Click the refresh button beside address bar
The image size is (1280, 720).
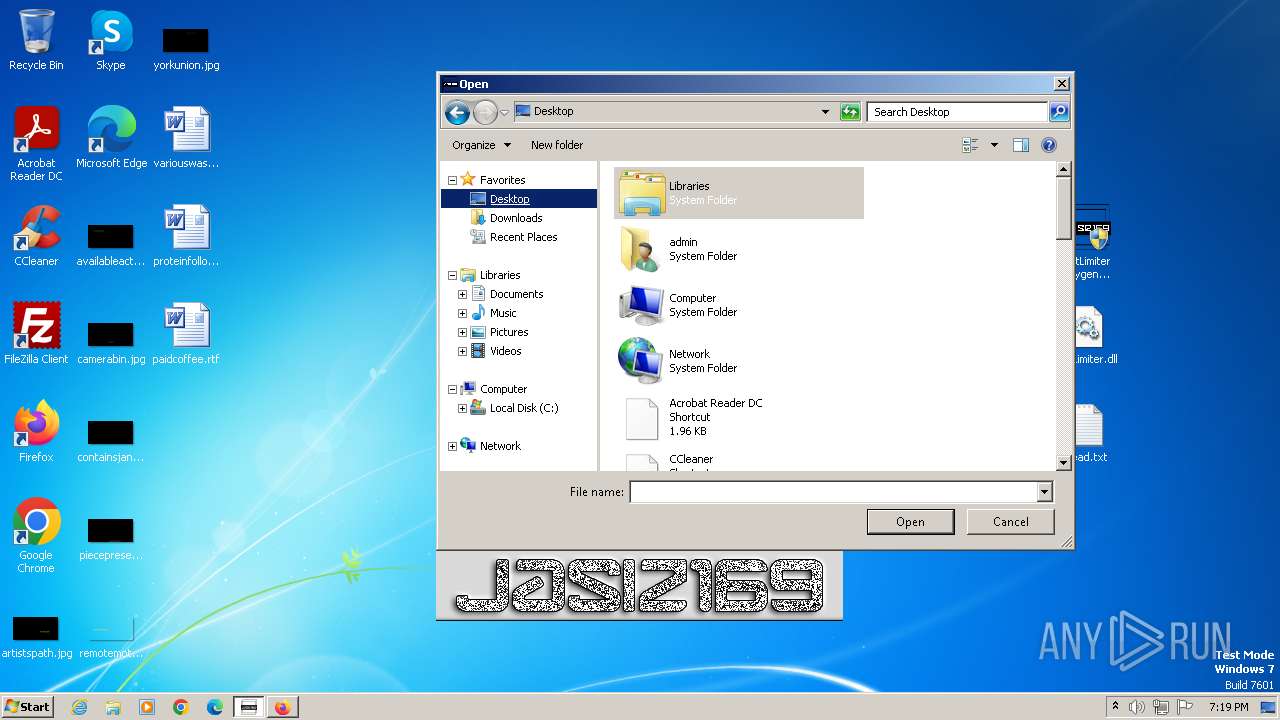(x=850, y=112)
